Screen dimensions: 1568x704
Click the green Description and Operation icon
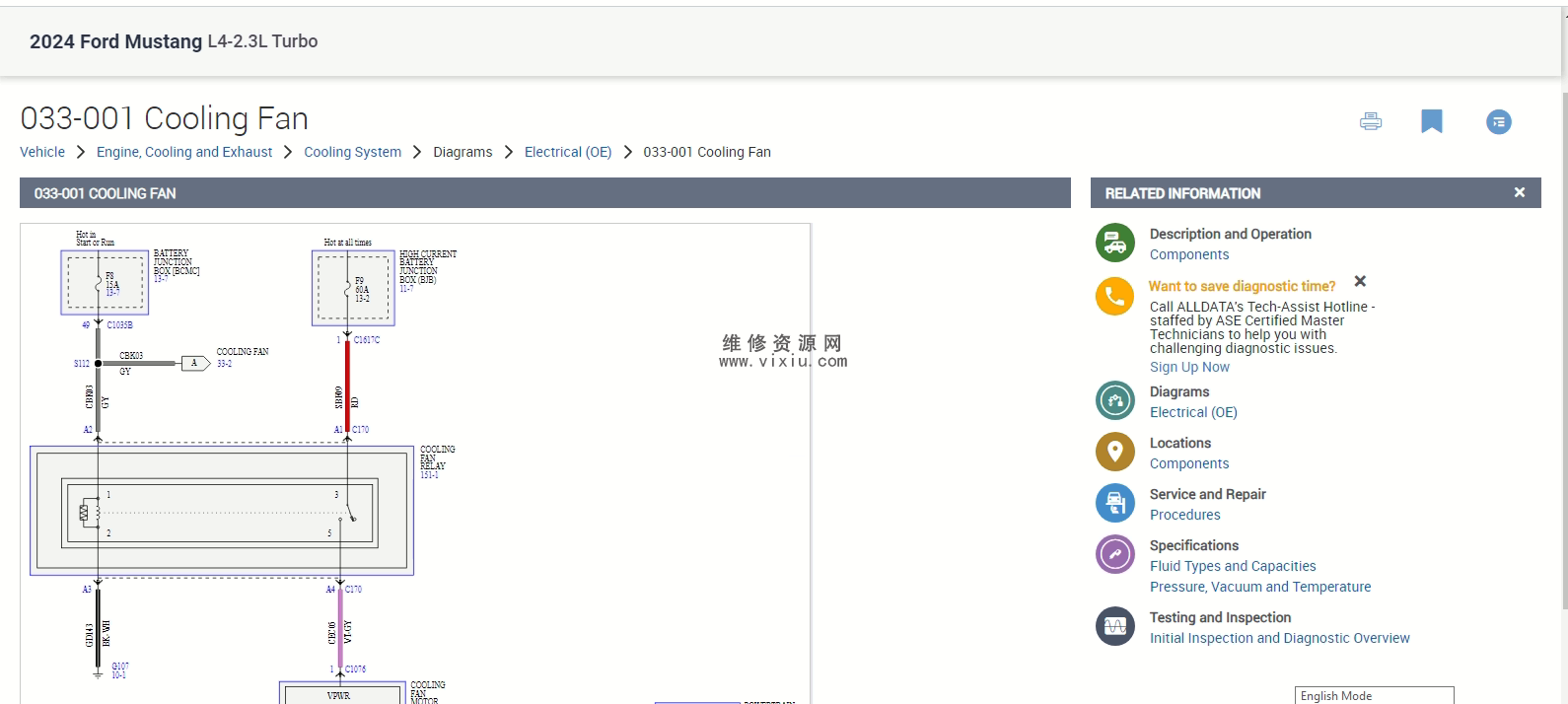(x=1115, y=243)
